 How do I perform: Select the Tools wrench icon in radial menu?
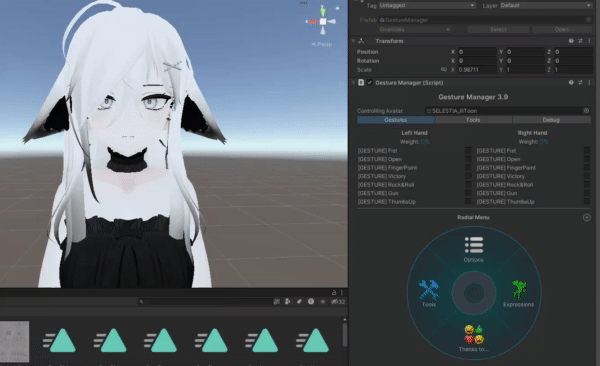coord(429,290)
